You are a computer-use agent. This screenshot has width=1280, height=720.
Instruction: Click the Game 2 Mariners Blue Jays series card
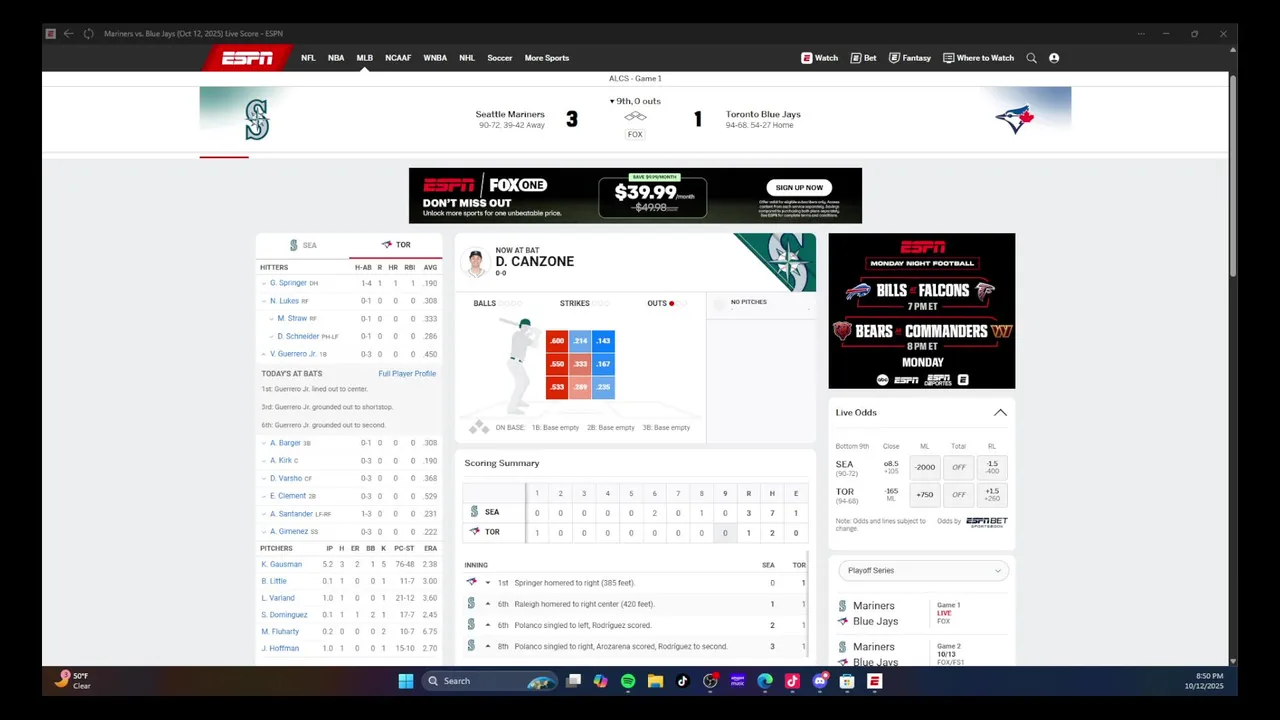pos(923,654)
